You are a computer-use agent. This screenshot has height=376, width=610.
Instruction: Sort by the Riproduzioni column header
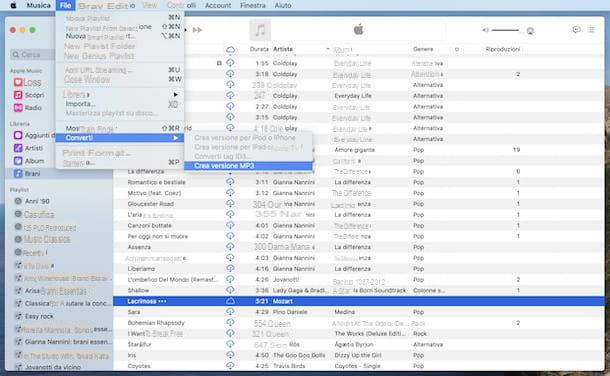[503, 49]
